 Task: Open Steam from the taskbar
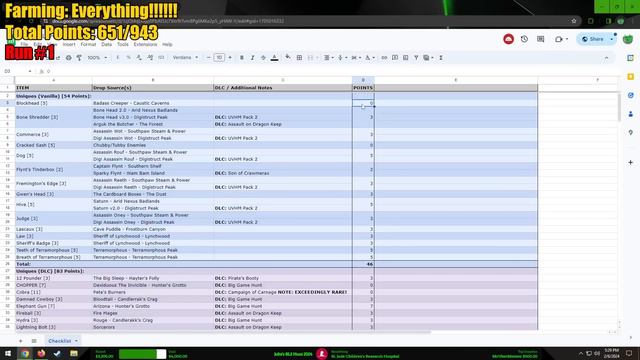click(57, 353)
